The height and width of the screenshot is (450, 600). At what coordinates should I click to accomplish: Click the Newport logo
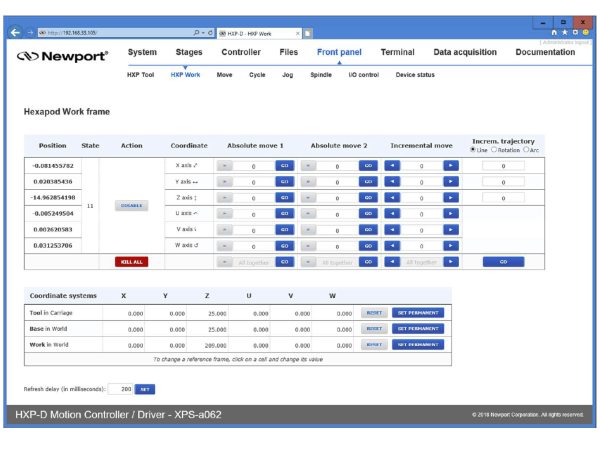62,56
